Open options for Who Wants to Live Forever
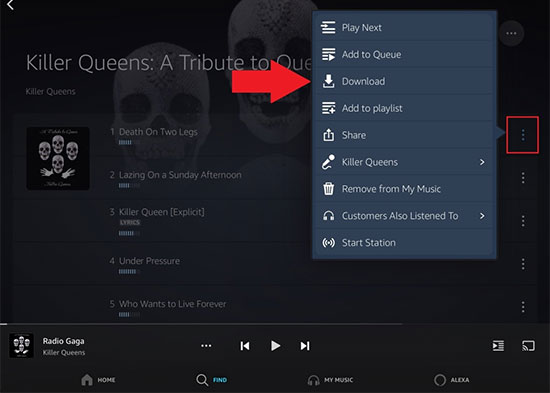This screenshot has width=550, height=393. 523,307
